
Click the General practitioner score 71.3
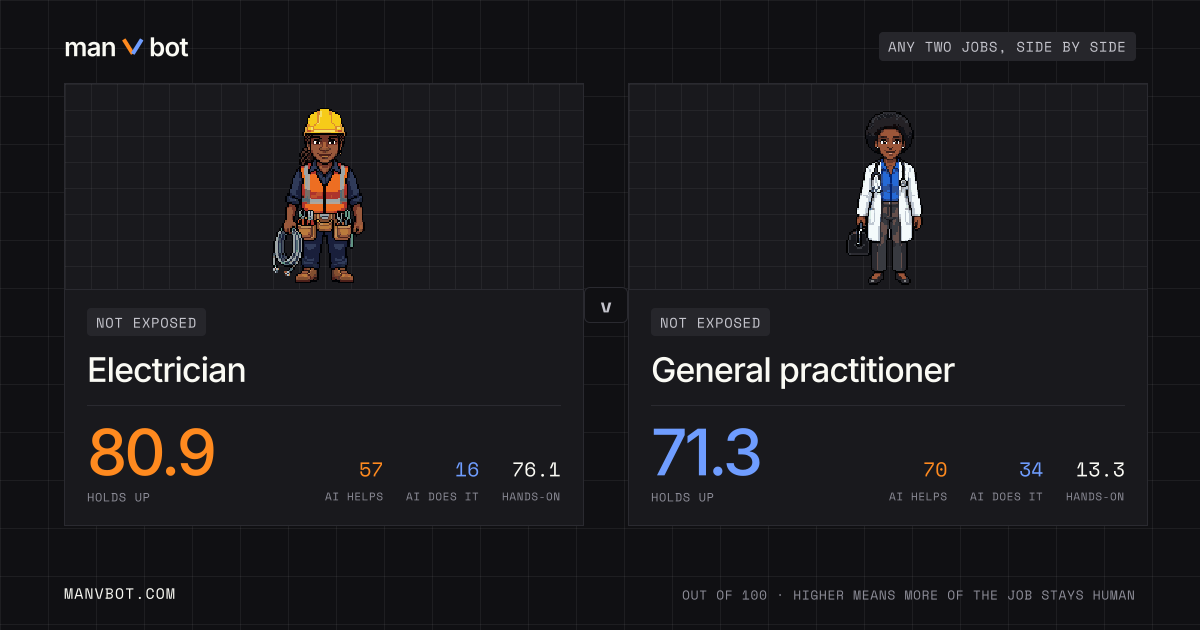pos(706,453)
